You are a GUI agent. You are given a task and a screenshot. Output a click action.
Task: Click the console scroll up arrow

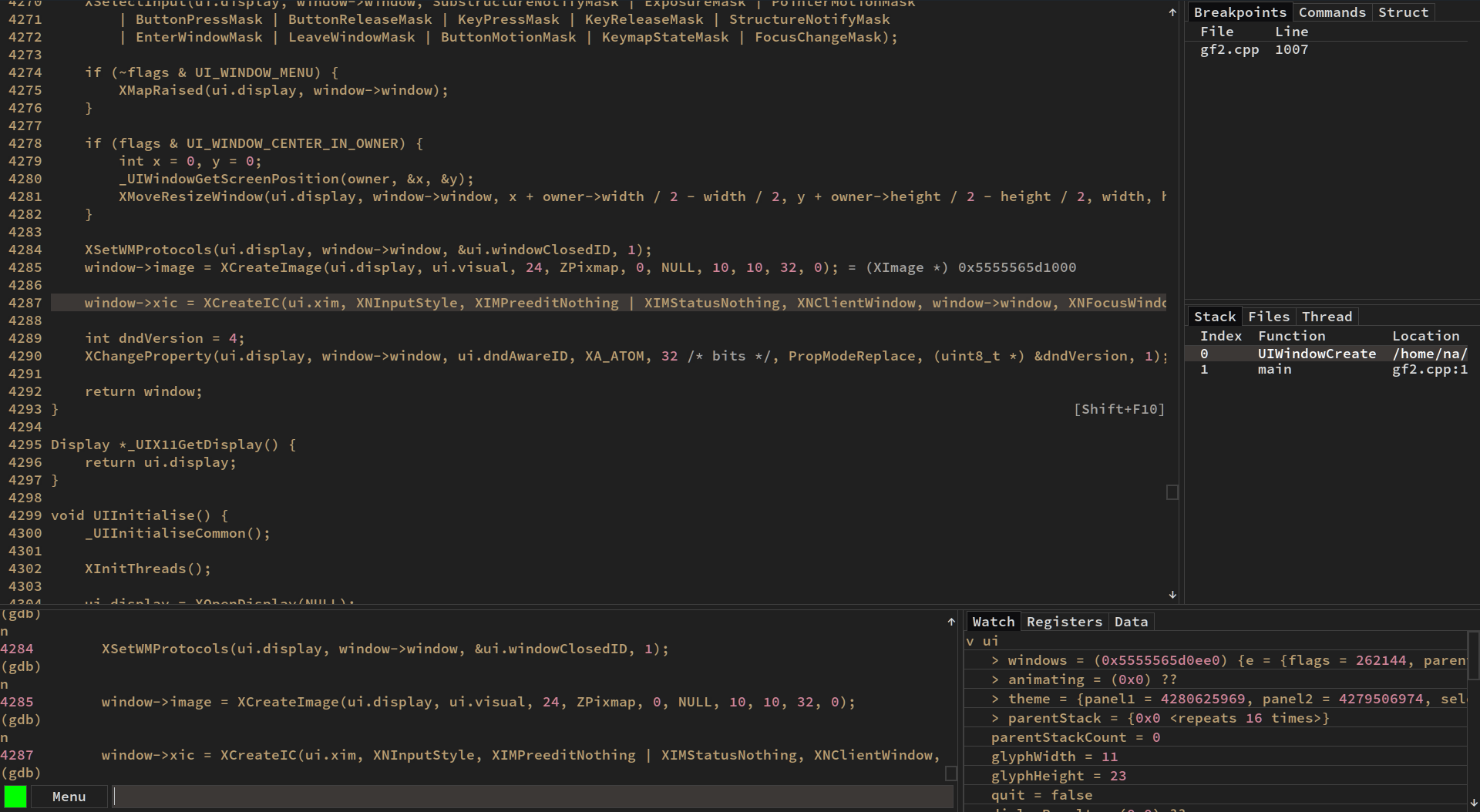951,622
